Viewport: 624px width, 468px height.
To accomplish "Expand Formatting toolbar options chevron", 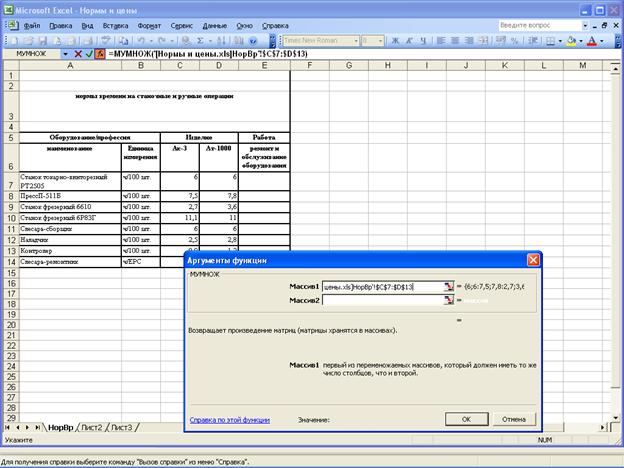I will tap(618, 41).
